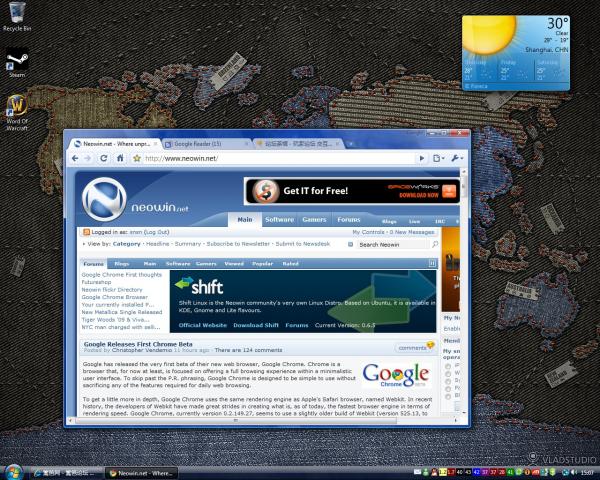Select the Neowin.net browser tab

[x=115, y=144]
